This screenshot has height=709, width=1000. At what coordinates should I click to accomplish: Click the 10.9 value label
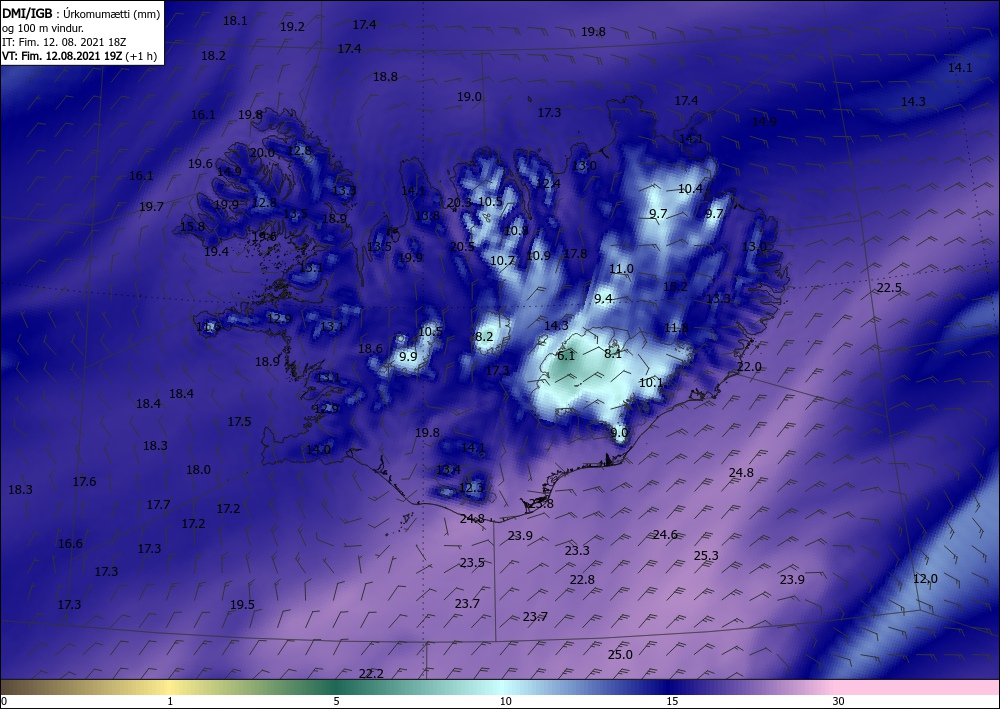538,255
